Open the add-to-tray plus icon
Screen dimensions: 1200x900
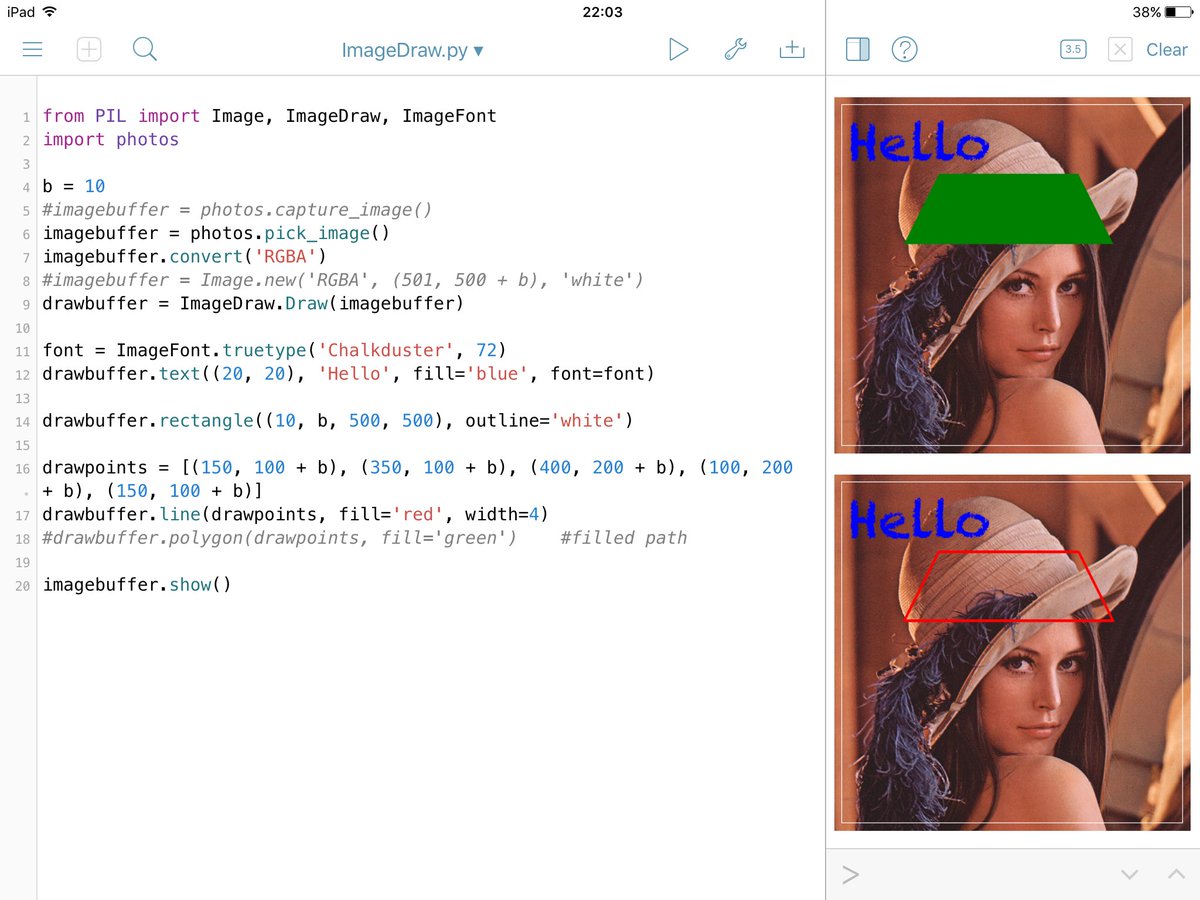click(792, 49)
